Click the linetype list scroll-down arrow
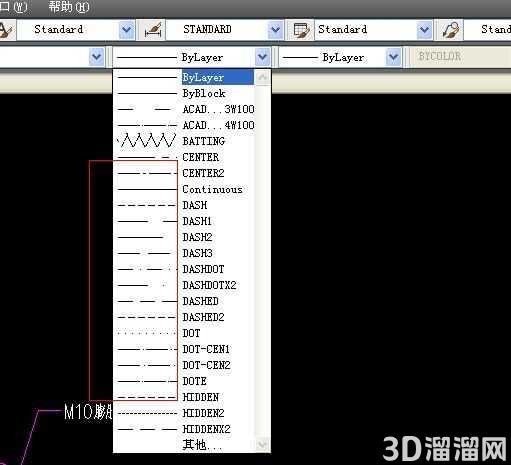The image size is (511, 465). [x=262, y=445]
